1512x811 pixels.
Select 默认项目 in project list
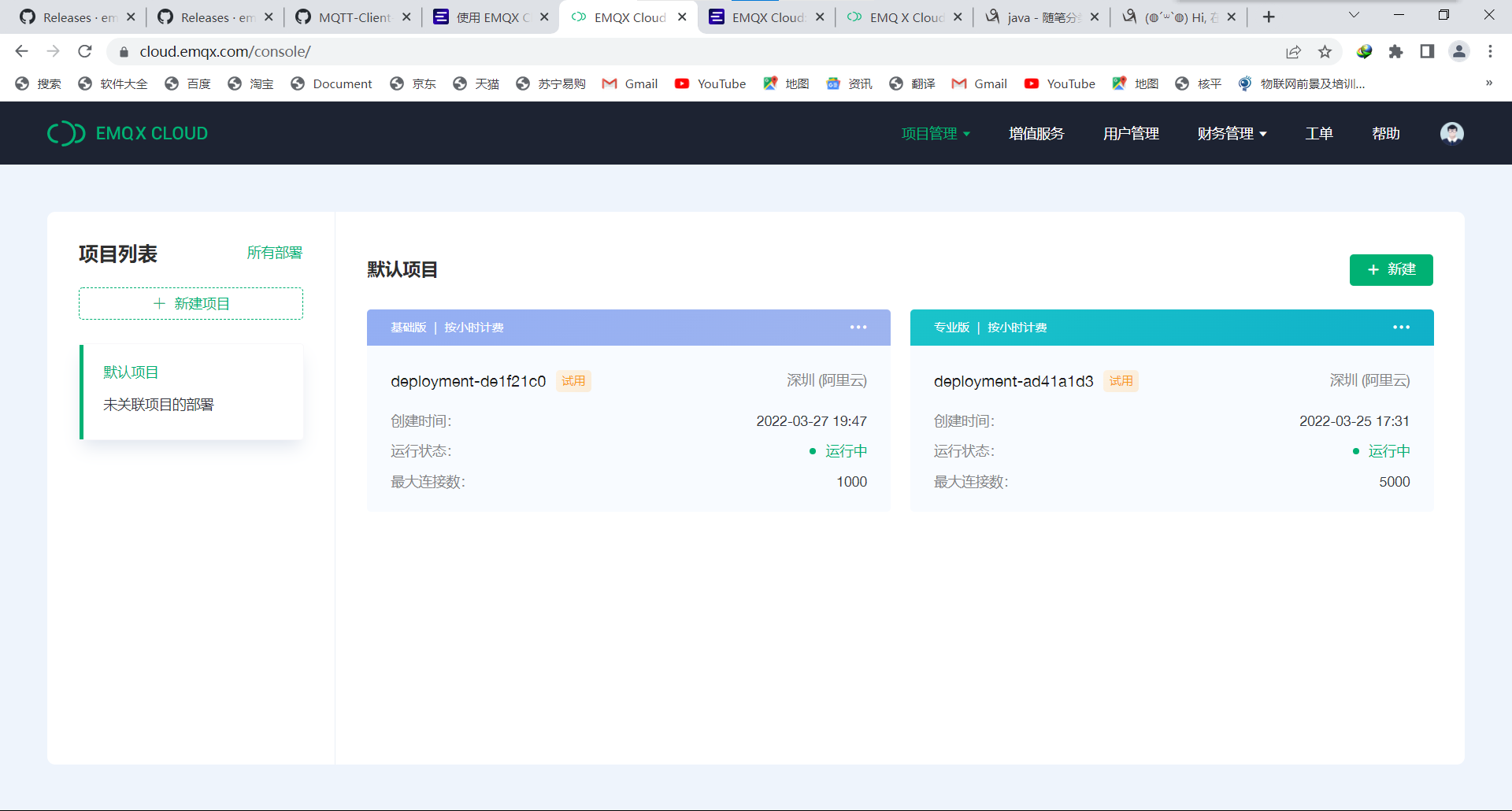click(131, 372)
